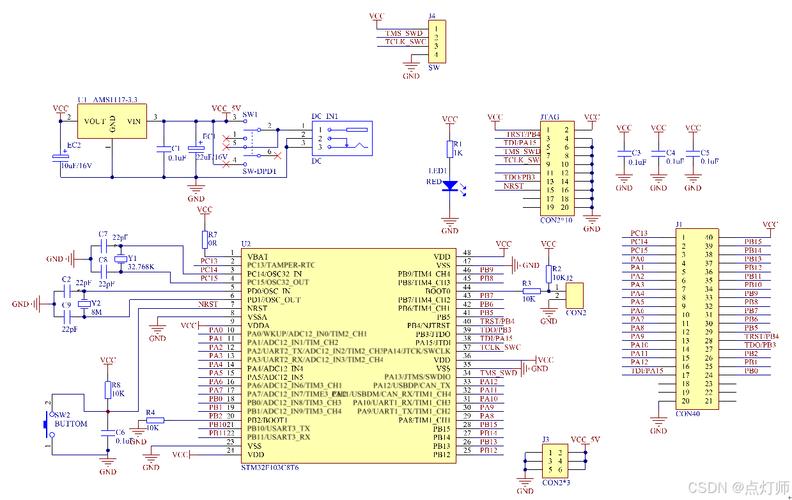Image resolution: width=792 pixels, height=500 pixels.
Task: Select the J4 SW four-pin header
Action: click(x=436, y=41)
